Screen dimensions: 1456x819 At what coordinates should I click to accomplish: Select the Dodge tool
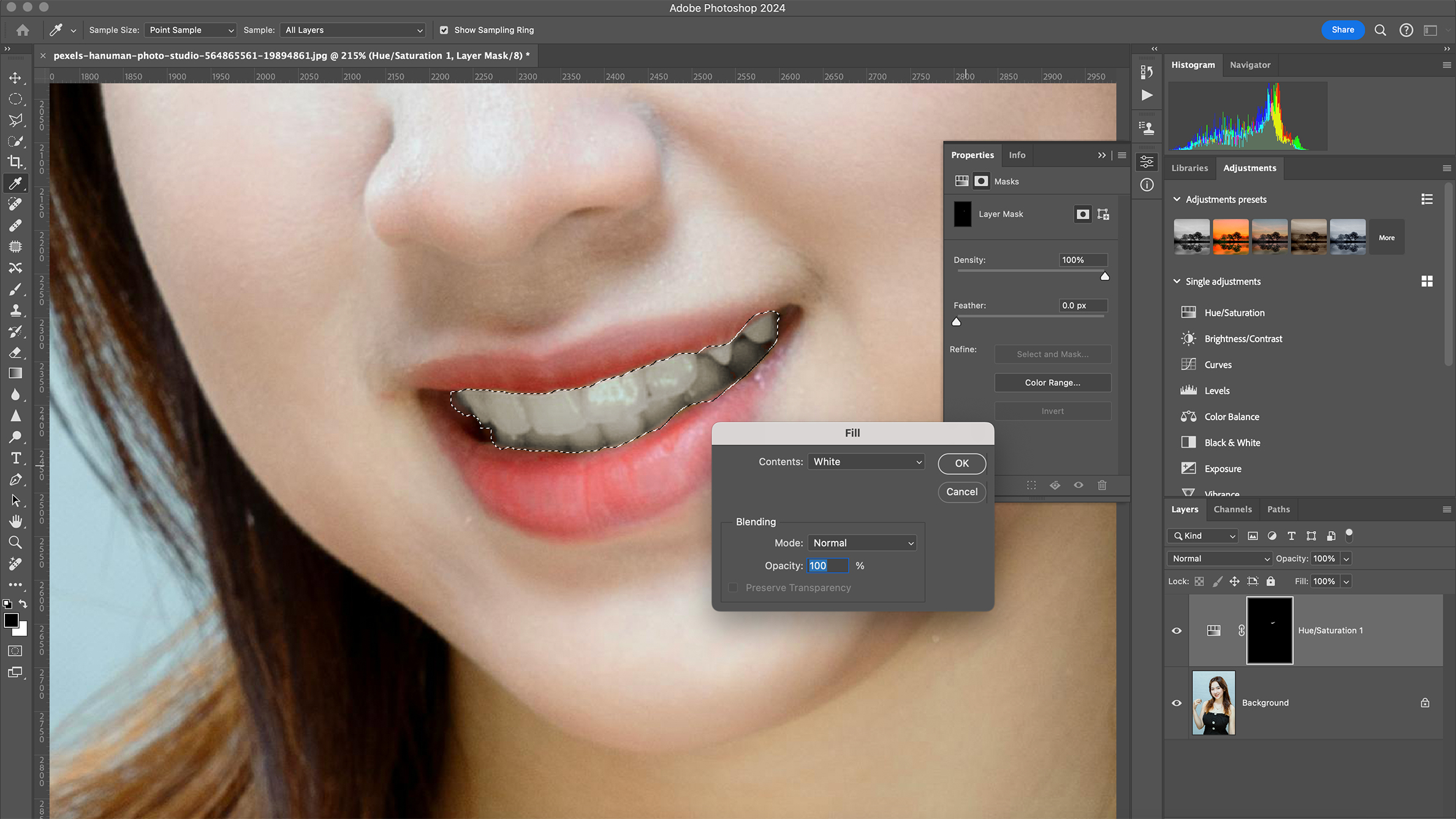point(15,437)
